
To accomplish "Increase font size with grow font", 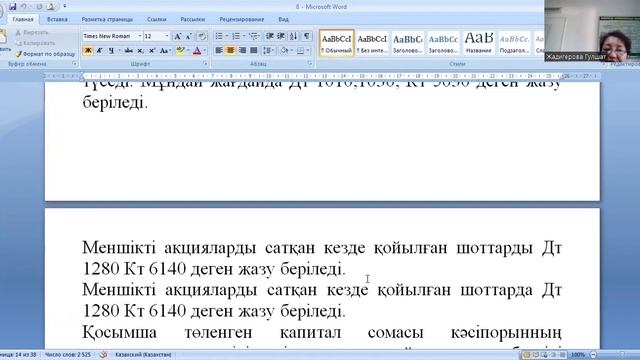I will point(178,36).
